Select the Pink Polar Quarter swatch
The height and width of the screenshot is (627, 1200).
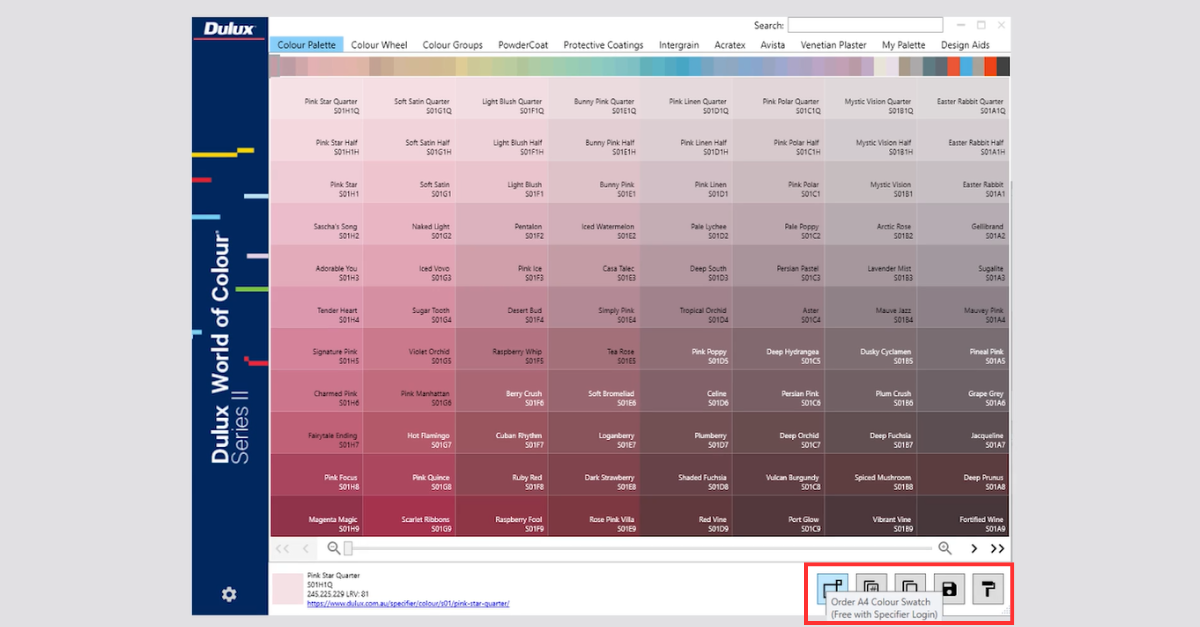(778, 98)
